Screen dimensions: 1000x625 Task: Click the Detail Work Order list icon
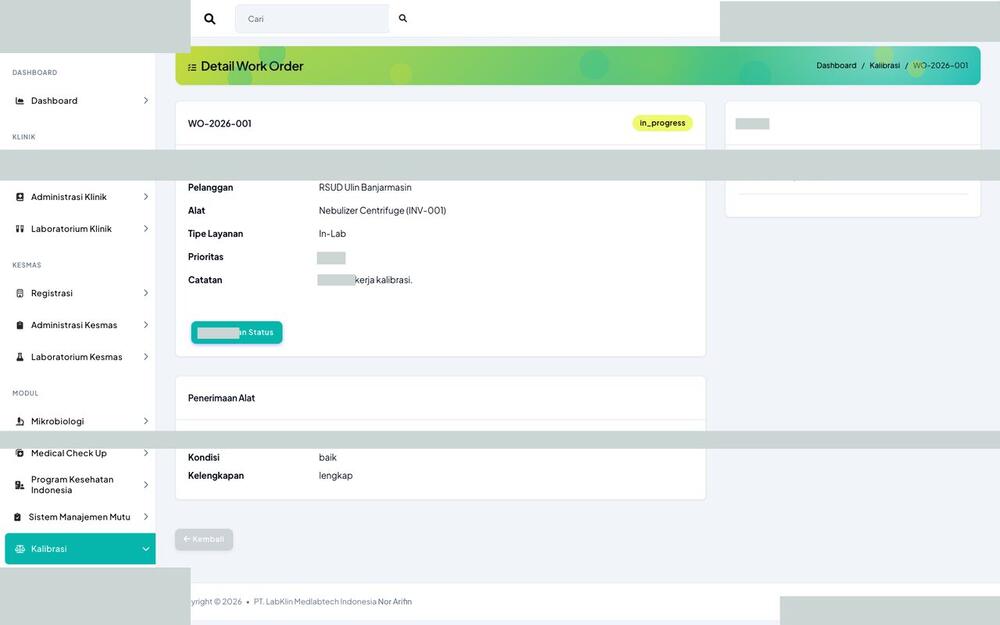click(192, 67)
